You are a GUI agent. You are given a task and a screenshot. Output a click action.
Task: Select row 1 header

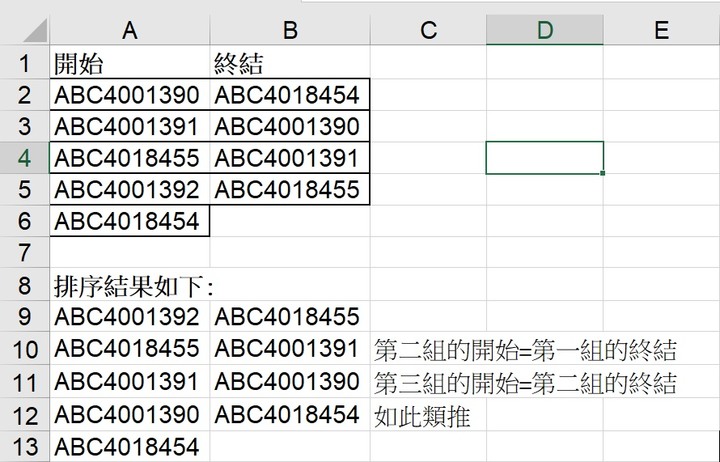(x=24, y=65)
